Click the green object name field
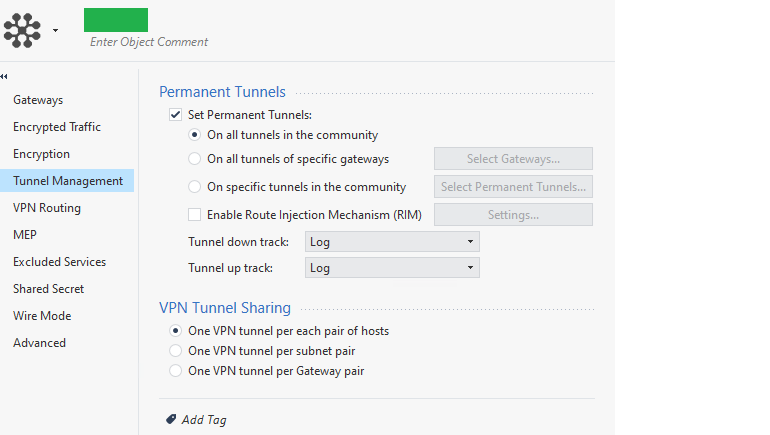The width and height of the screenshot is (770, 435). click(116, 20)
